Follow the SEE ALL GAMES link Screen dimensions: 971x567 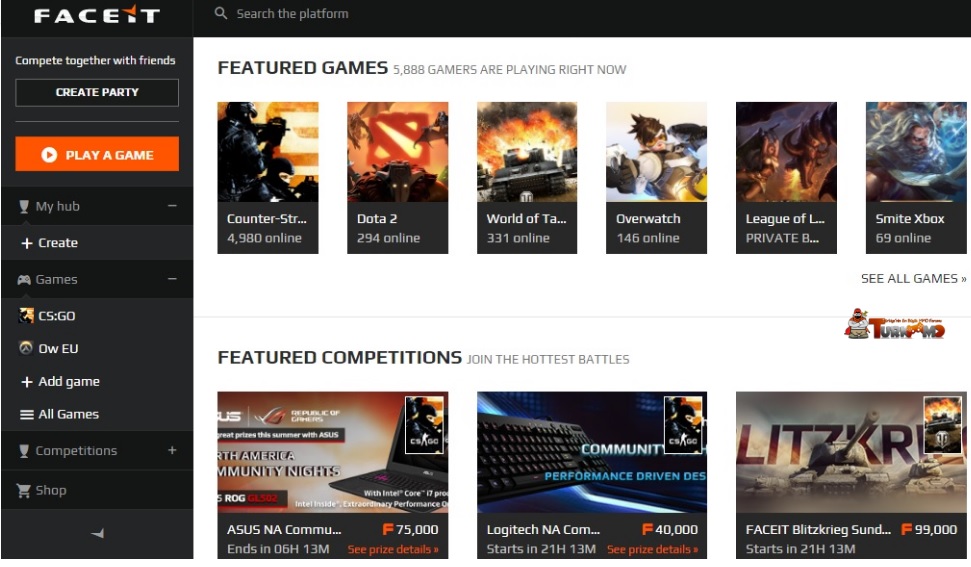(x=913, y=279)
